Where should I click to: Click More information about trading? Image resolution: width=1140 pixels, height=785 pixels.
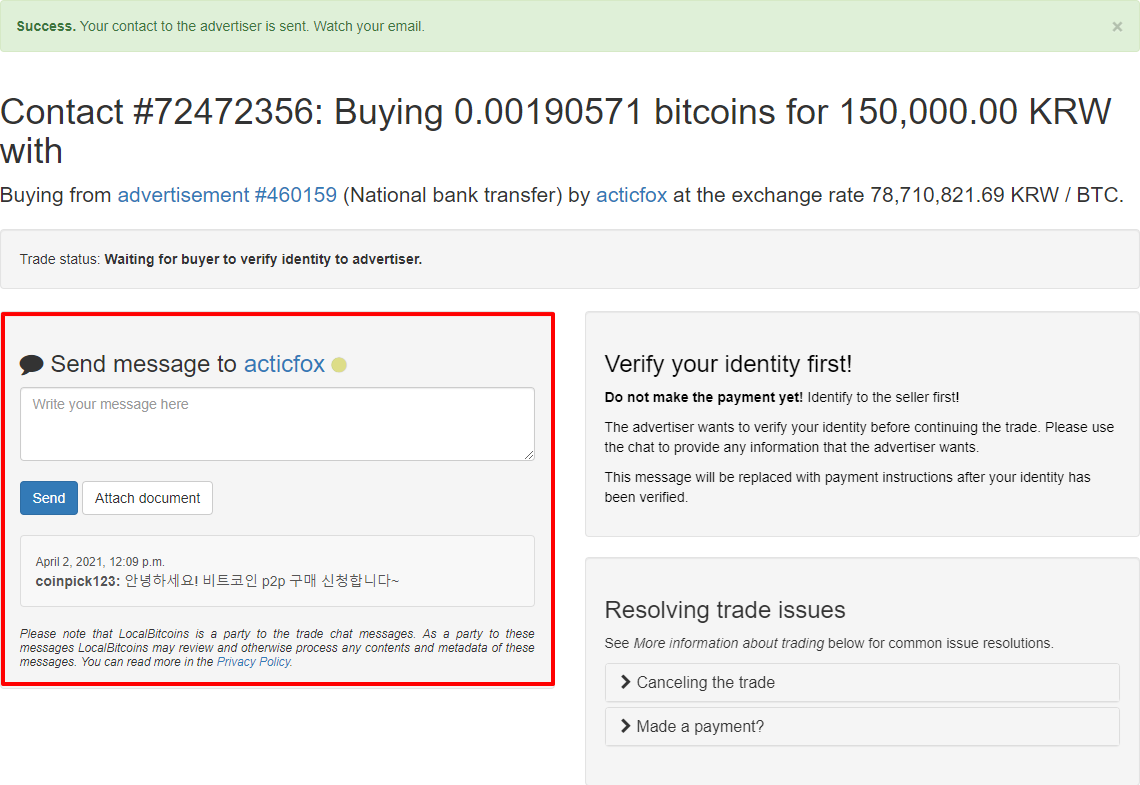(731, 642)
